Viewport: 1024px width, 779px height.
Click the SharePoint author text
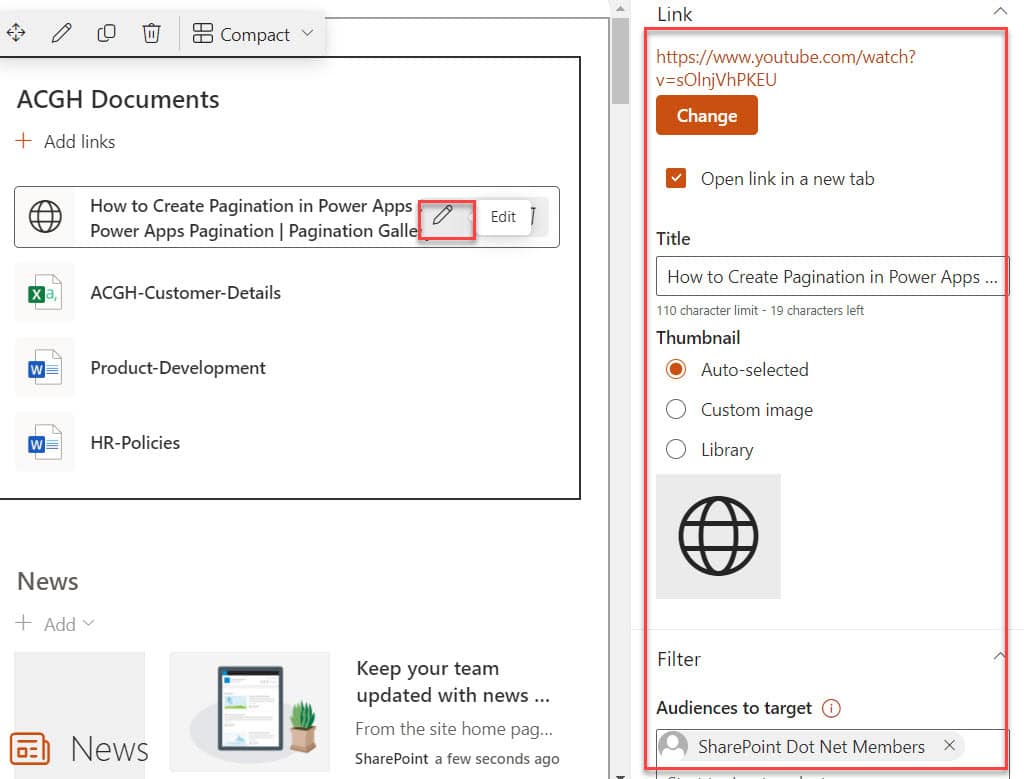(x=392, y=759)
